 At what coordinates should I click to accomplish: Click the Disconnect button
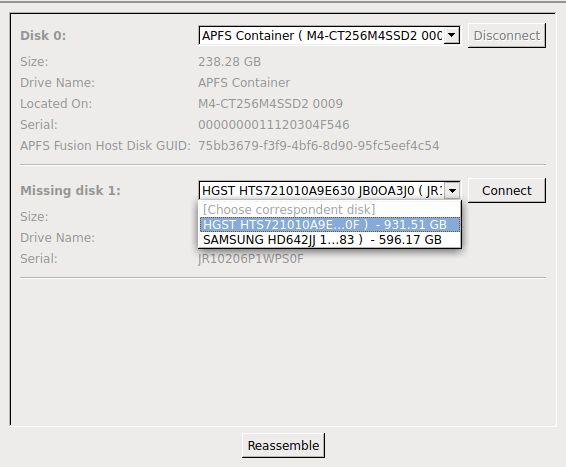click(507, 35)
